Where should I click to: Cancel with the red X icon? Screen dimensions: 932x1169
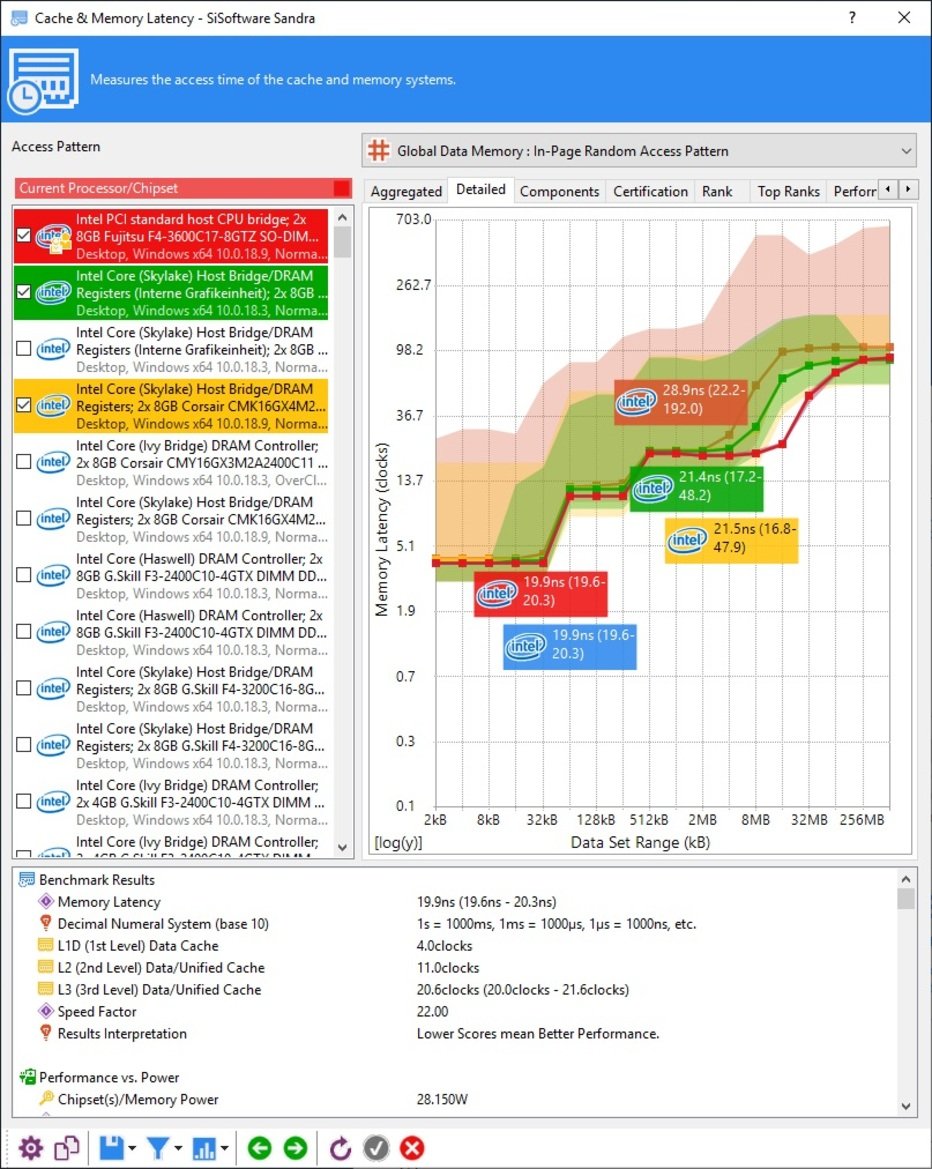coord(412,1147)
